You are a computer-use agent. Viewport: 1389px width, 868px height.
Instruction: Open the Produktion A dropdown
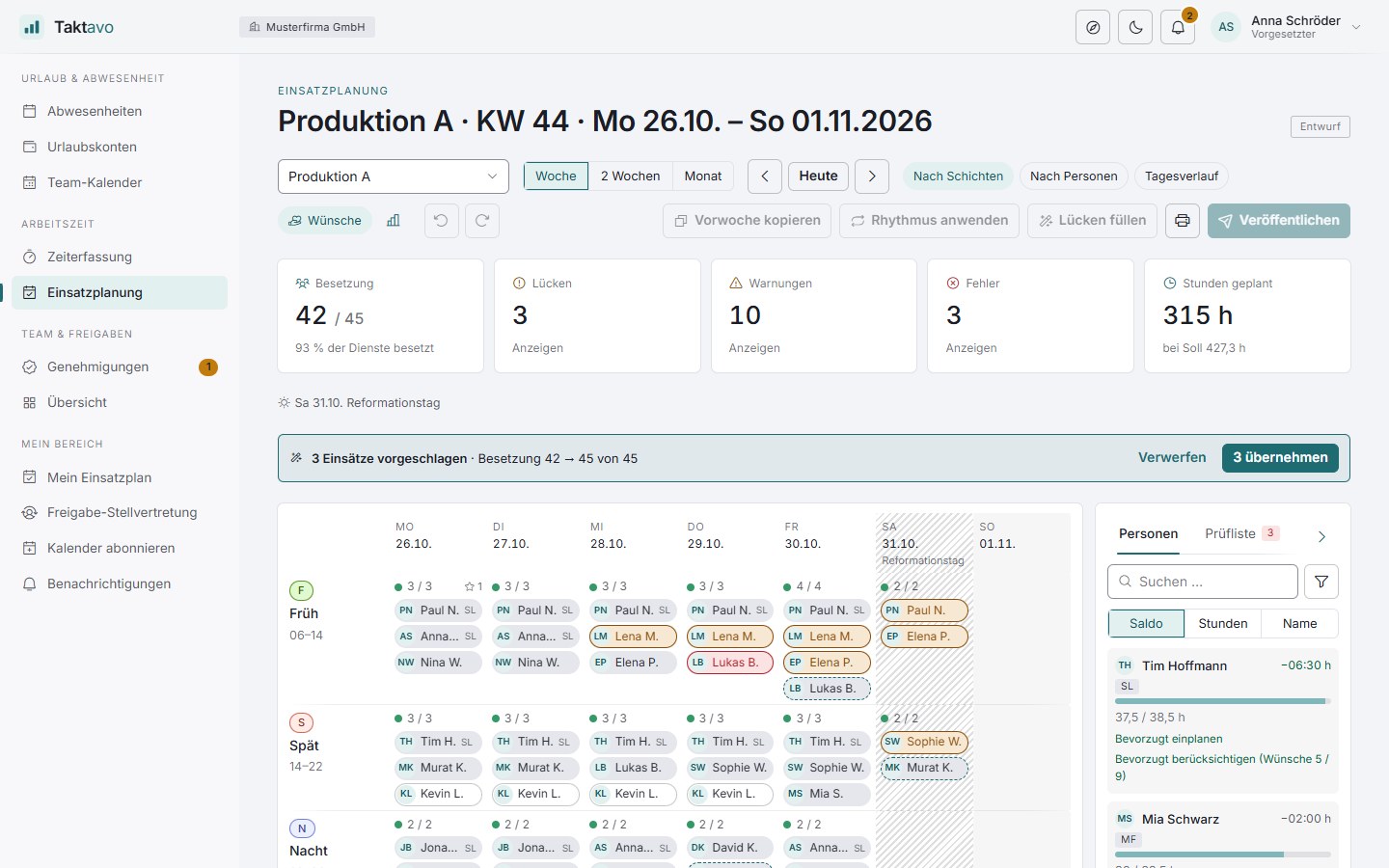(394, 176)
